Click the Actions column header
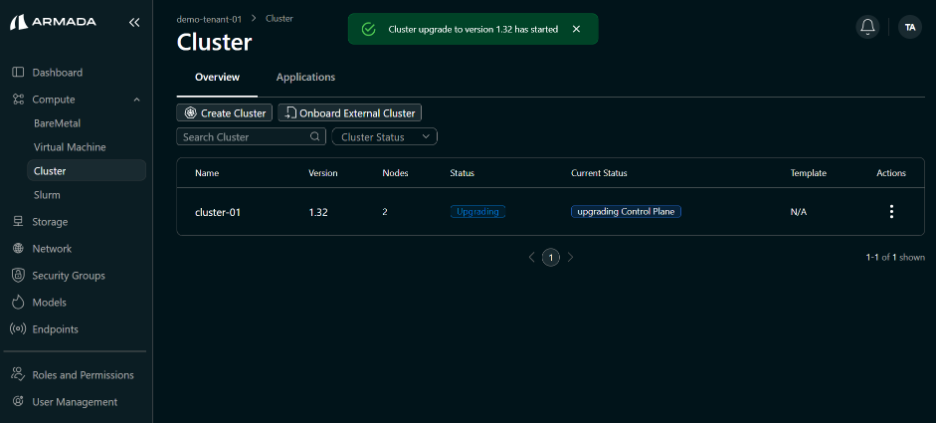 (891, 173)
